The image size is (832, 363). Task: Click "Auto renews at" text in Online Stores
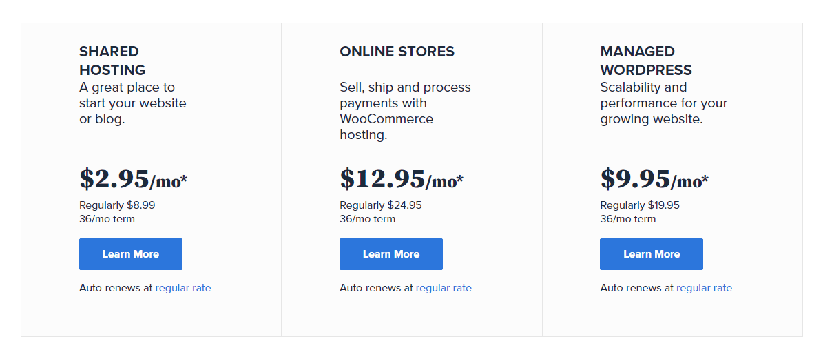(x=376, y=288)
